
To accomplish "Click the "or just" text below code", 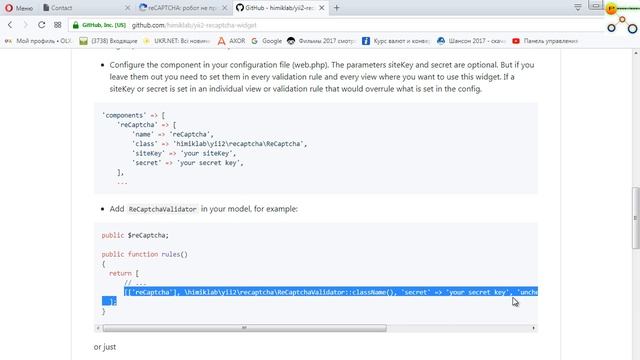I will click(x=105, y=347).
